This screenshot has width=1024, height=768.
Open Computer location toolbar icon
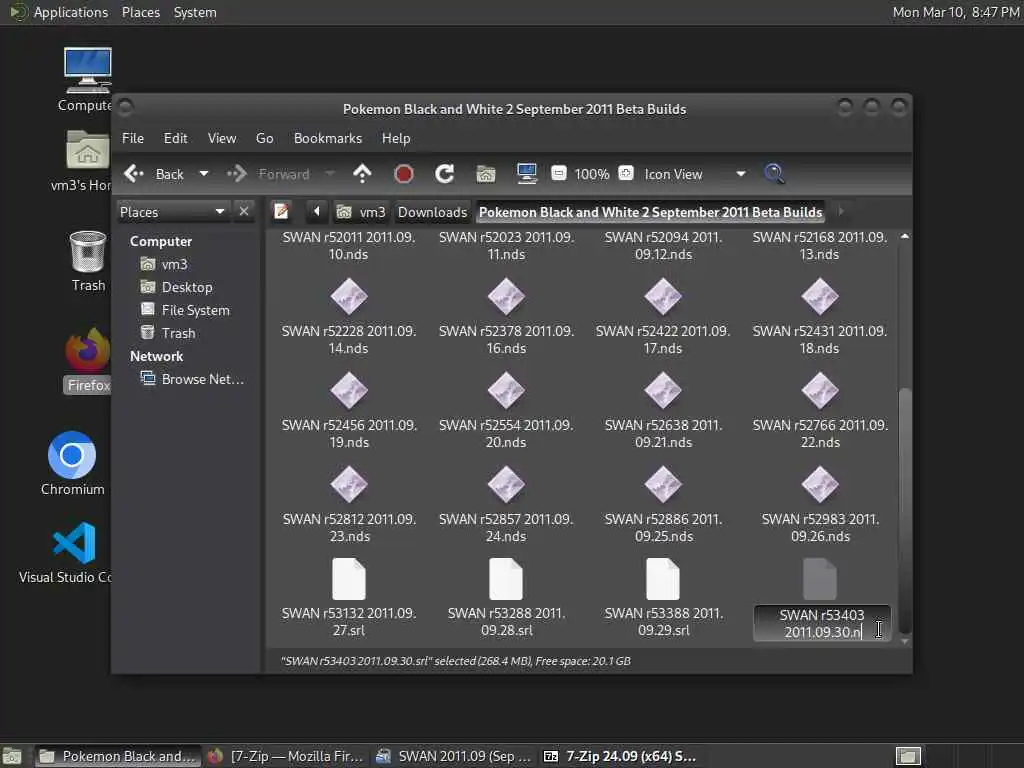pyautogui.click(x=526, y=174)
